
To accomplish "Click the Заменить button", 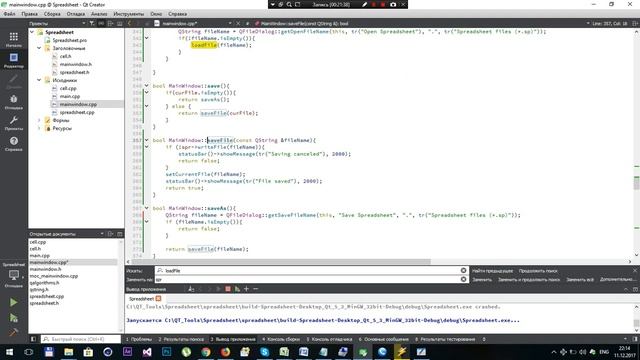I will pos(482,280).
